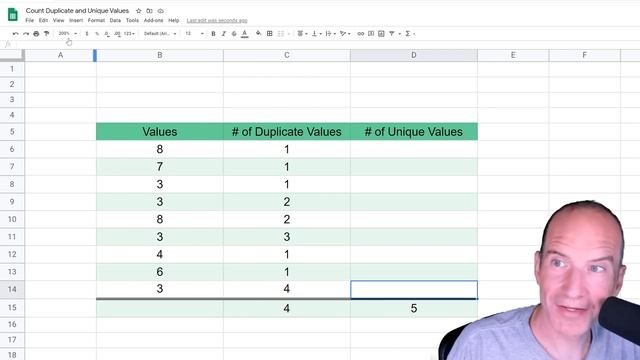The width and height of the screenshot is (640, 360).
Task: Select the '# of Unique Values' cell
Action: pyautogui.click(x=413, y=131)
